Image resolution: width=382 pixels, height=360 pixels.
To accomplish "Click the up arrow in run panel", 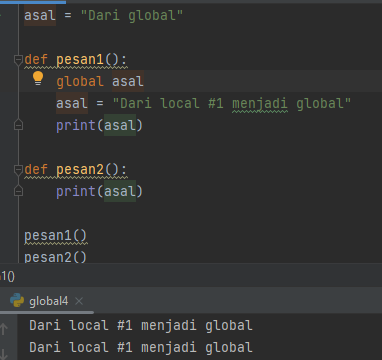I will pos(4,329).
